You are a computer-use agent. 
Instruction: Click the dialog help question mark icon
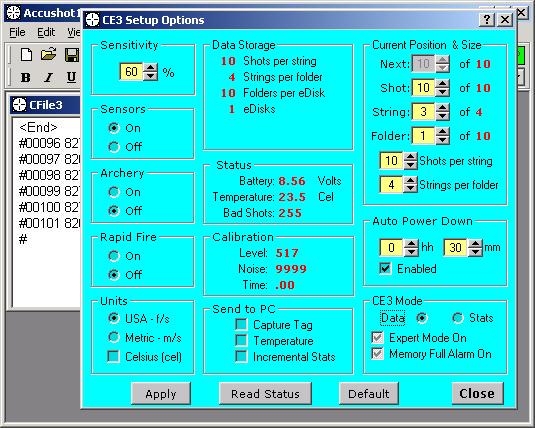coord(487,20)
